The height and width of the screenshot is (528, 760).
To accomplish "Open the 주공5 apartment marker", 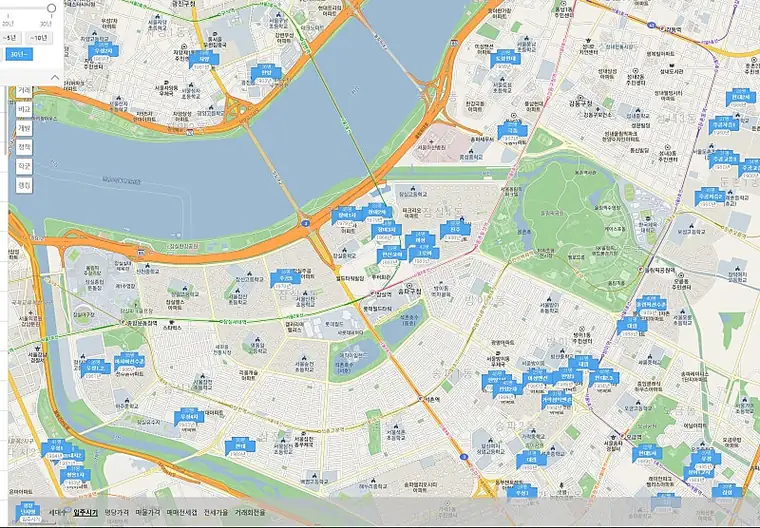I will (x=285, y=279).
